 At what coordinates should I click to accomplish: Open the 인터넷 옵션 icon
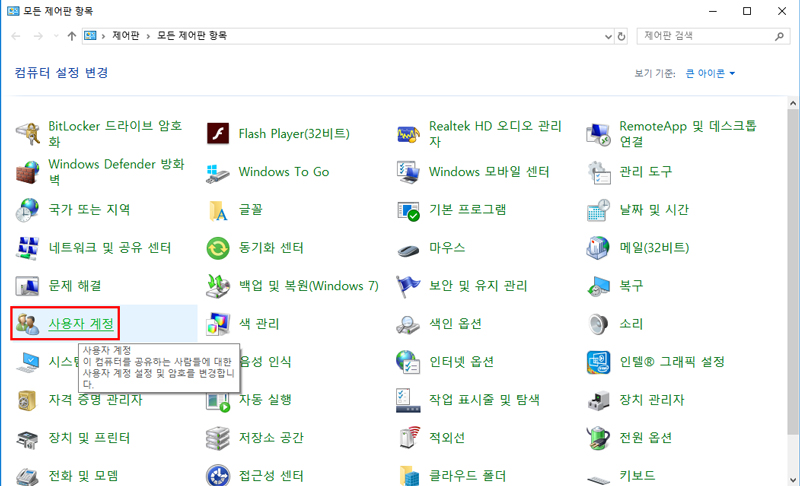408,362
